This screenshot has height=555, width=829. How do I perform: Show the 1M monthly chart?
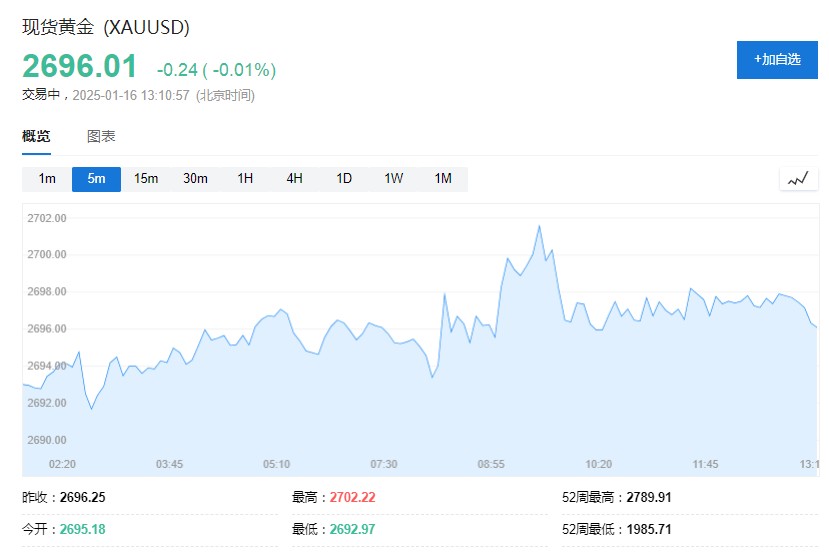pyautogui.click(x=443, y=179)
